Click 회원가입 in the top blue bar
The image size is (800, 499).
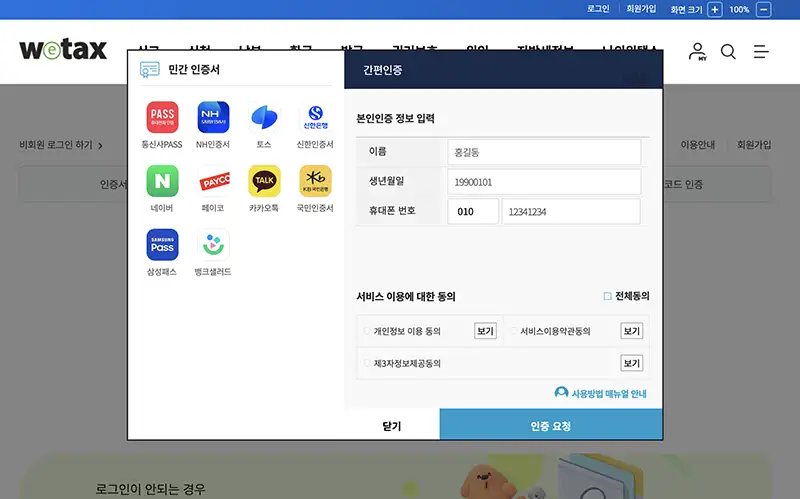coord(641,9)
